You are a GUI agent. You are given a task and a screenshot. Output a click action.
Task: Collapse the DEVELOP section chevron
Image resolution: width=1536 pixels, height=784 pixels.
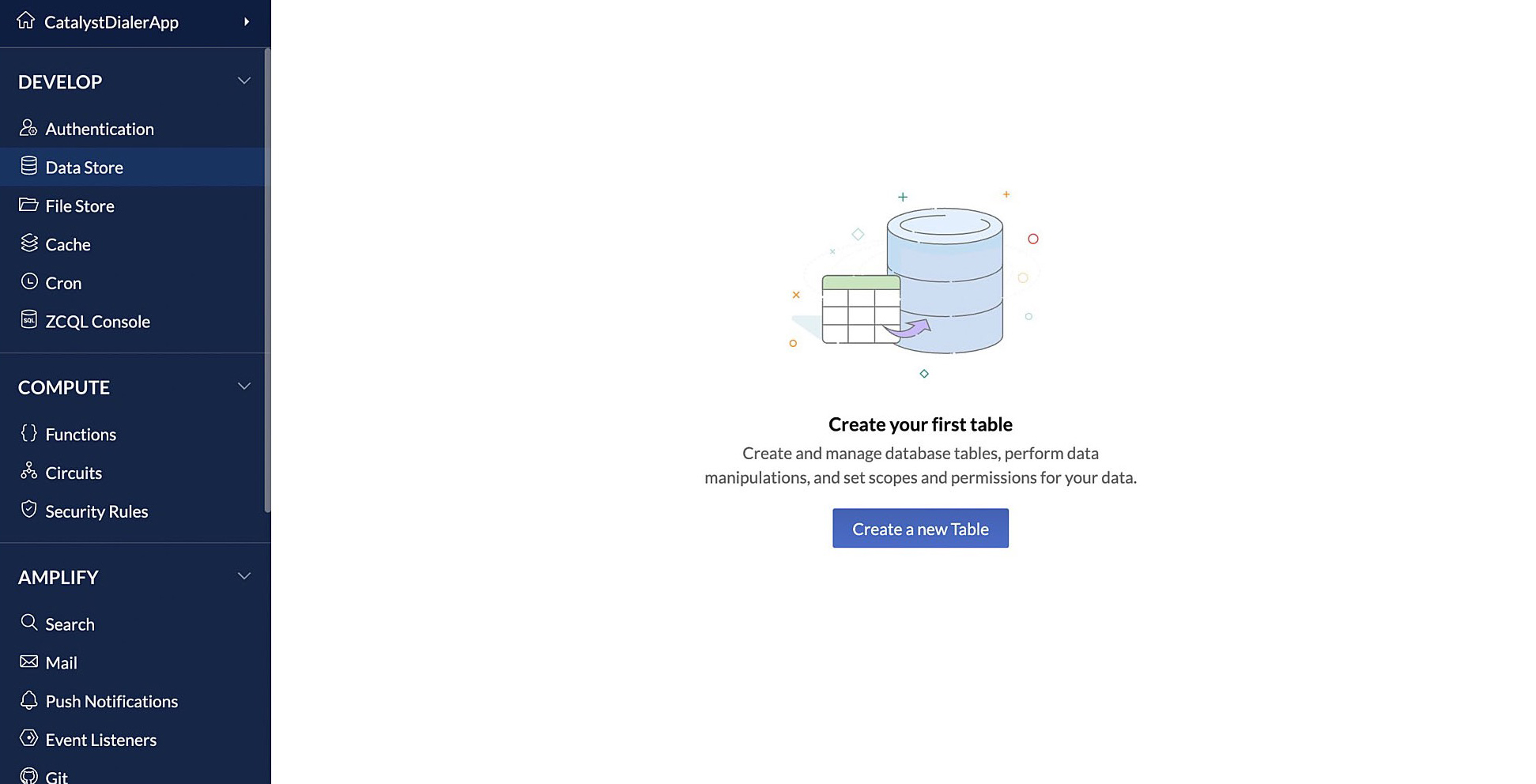(244, 81)
